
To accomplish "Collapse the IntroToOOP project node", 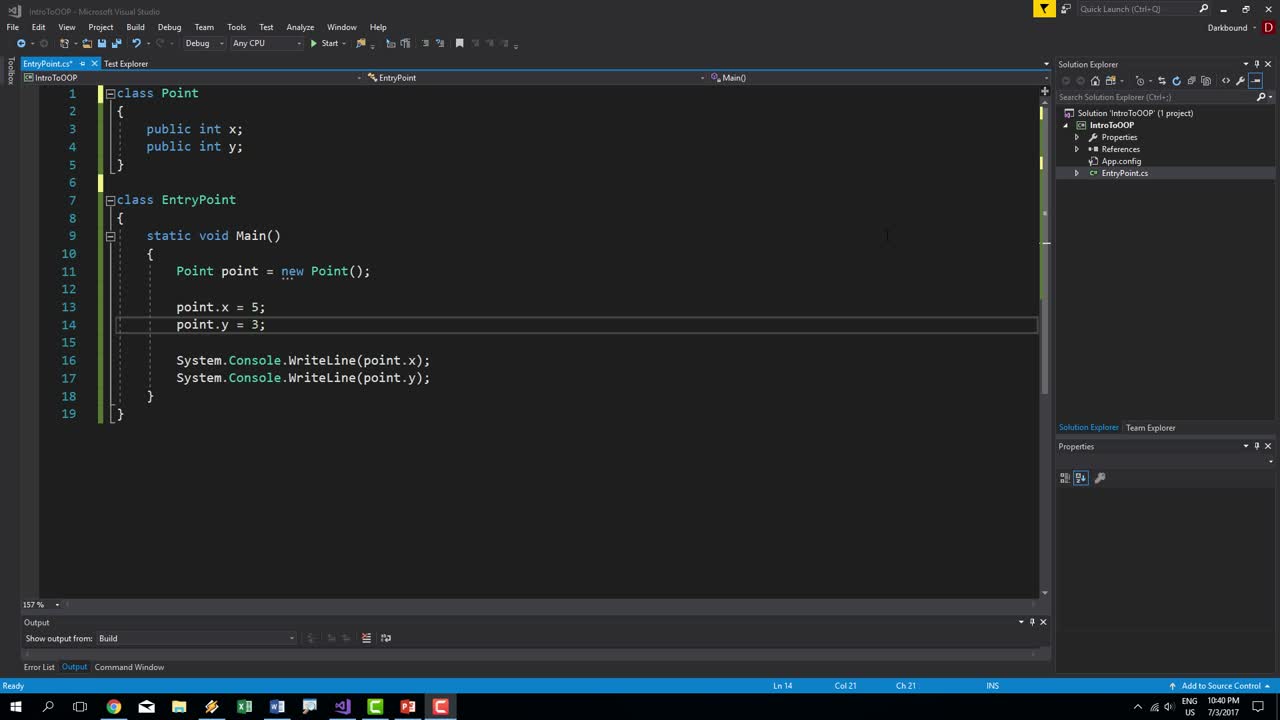I will pos(1066,125).
